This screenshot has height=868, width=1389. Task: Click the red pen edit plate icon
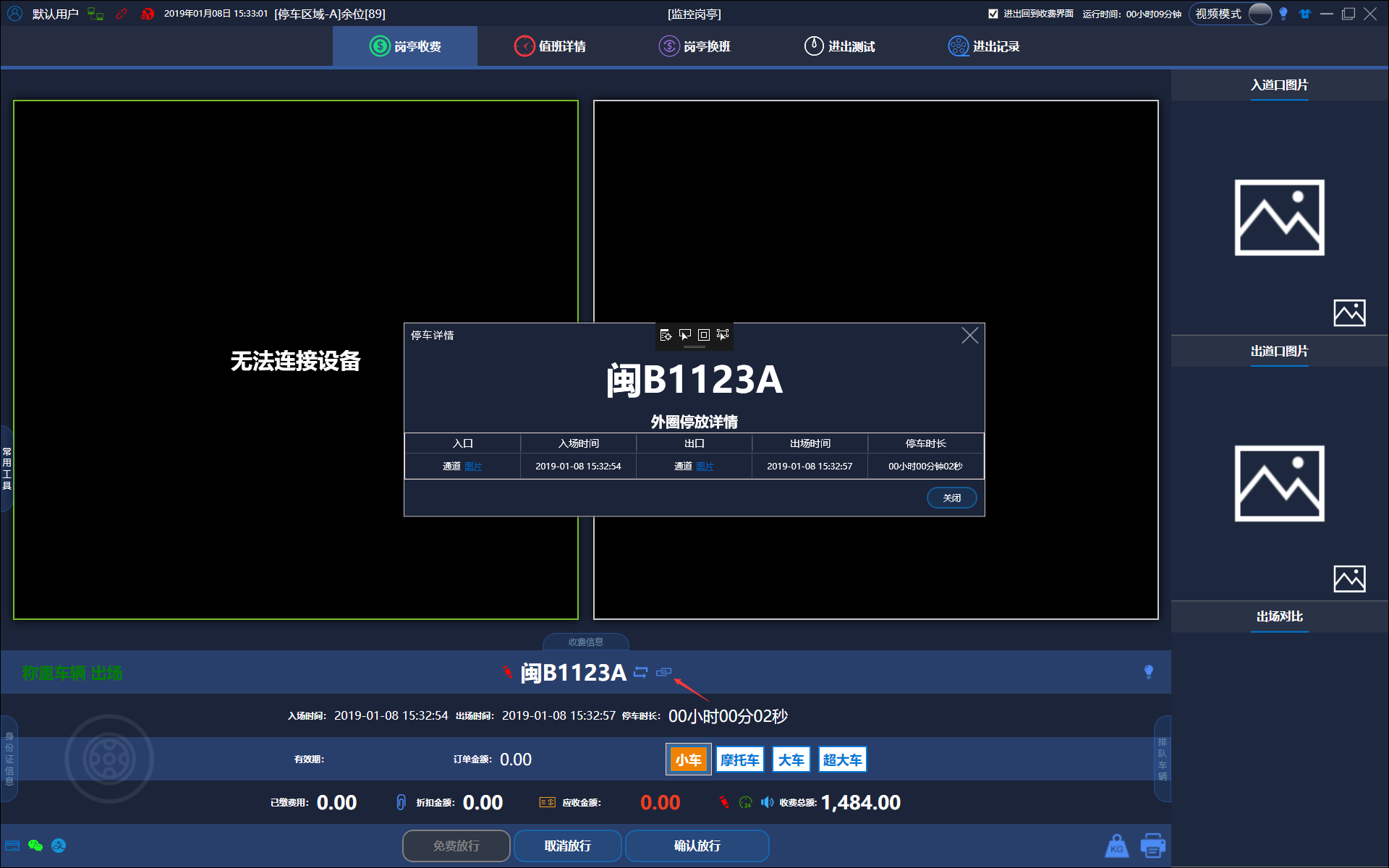[508, 673]
